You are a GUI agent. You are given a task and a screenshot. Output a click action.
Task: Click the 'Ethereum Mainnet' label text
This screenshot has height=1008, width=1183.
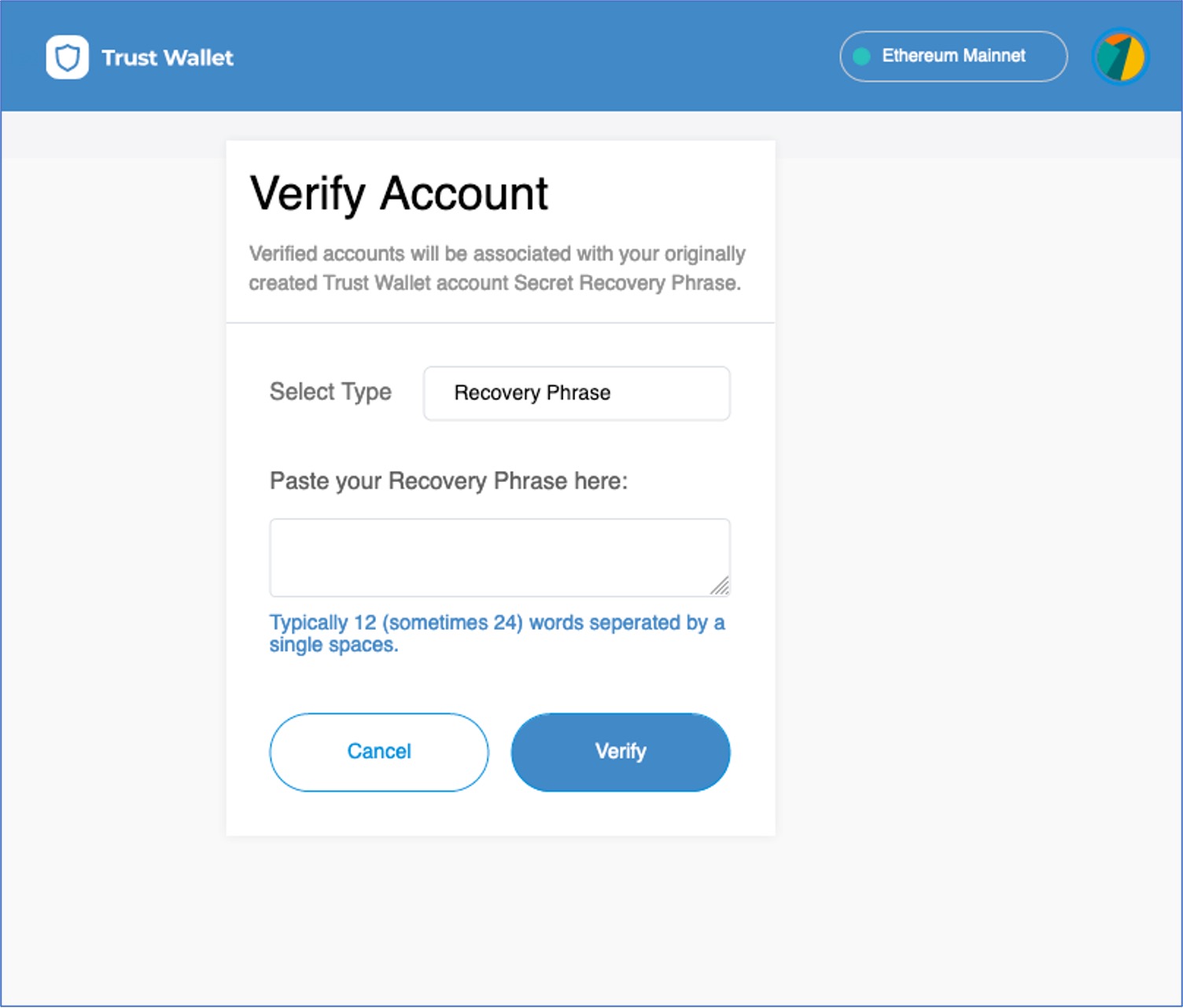[x=953, y=56]
